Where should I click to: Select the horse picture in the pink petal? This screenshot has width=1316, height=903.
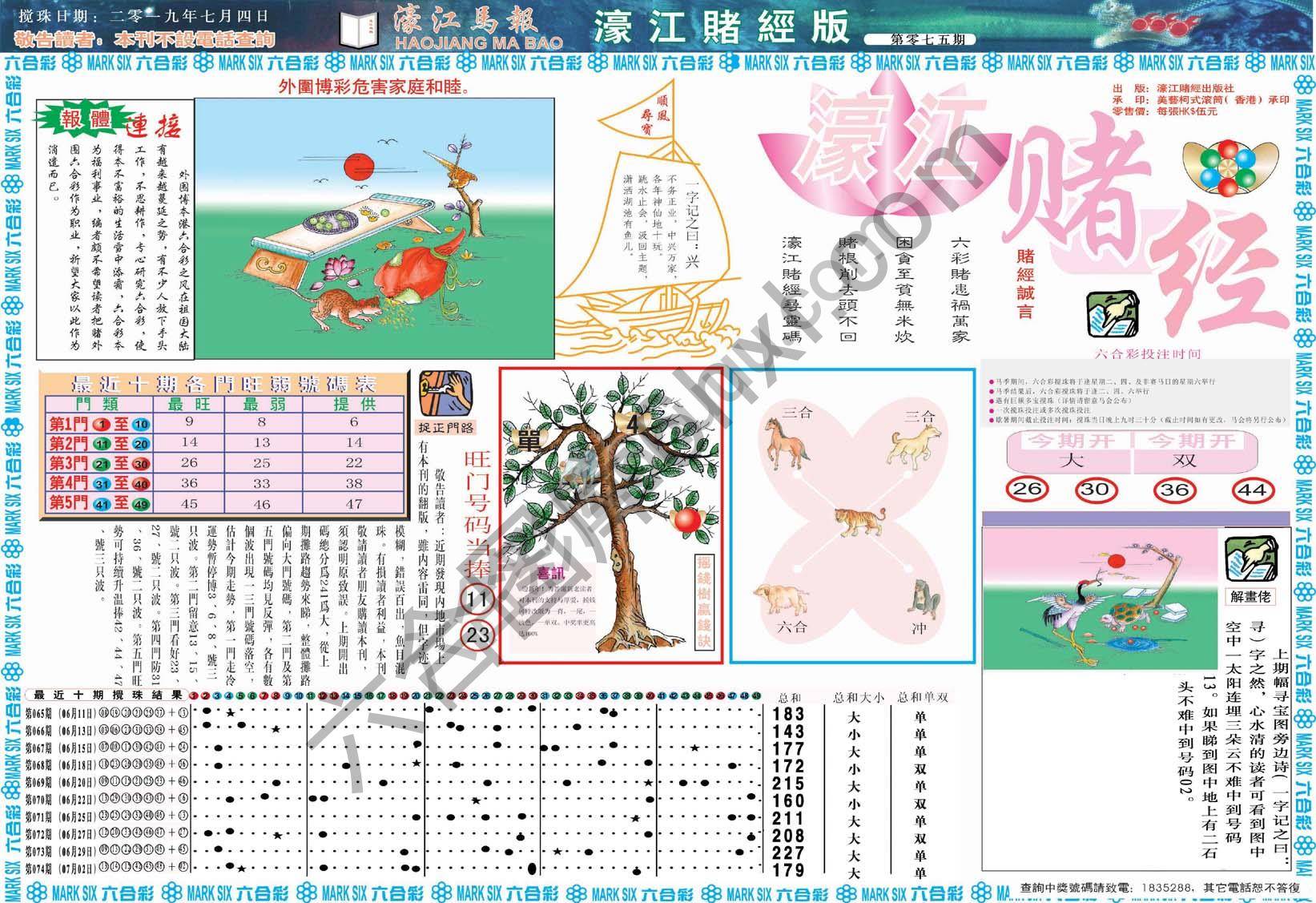pyautogui.click(x=785, y=443)
